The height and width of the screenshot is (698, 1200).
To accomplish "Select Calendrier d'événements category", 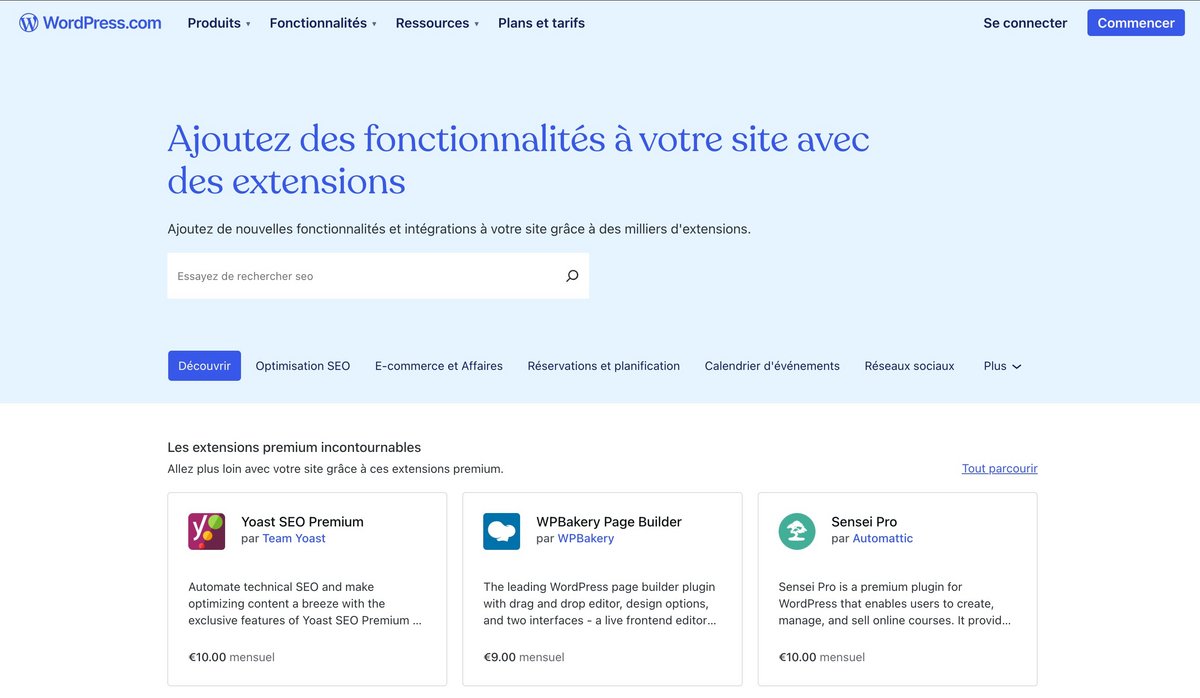I will [x=772, y=366].
